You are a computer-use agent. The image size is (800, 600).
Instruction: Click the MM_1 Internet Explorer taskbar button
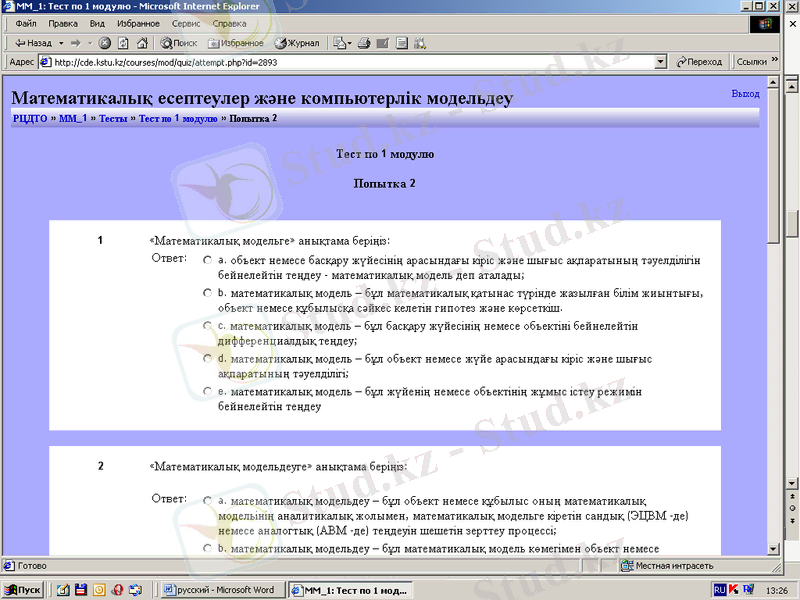click(349, 590)
